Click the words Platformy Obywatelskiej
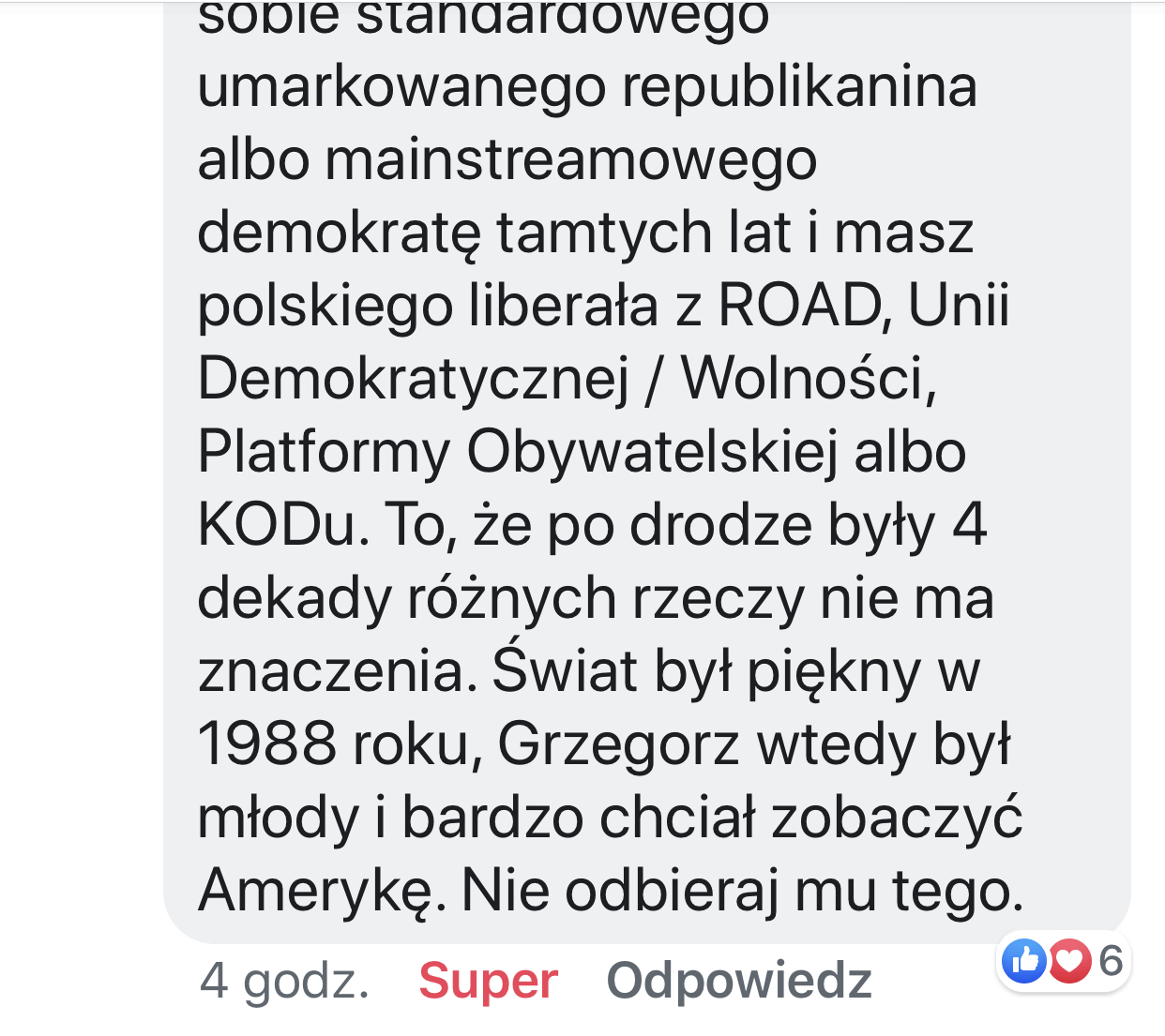This screenshot has width=1165, height=1036. (x=518, y=453)
